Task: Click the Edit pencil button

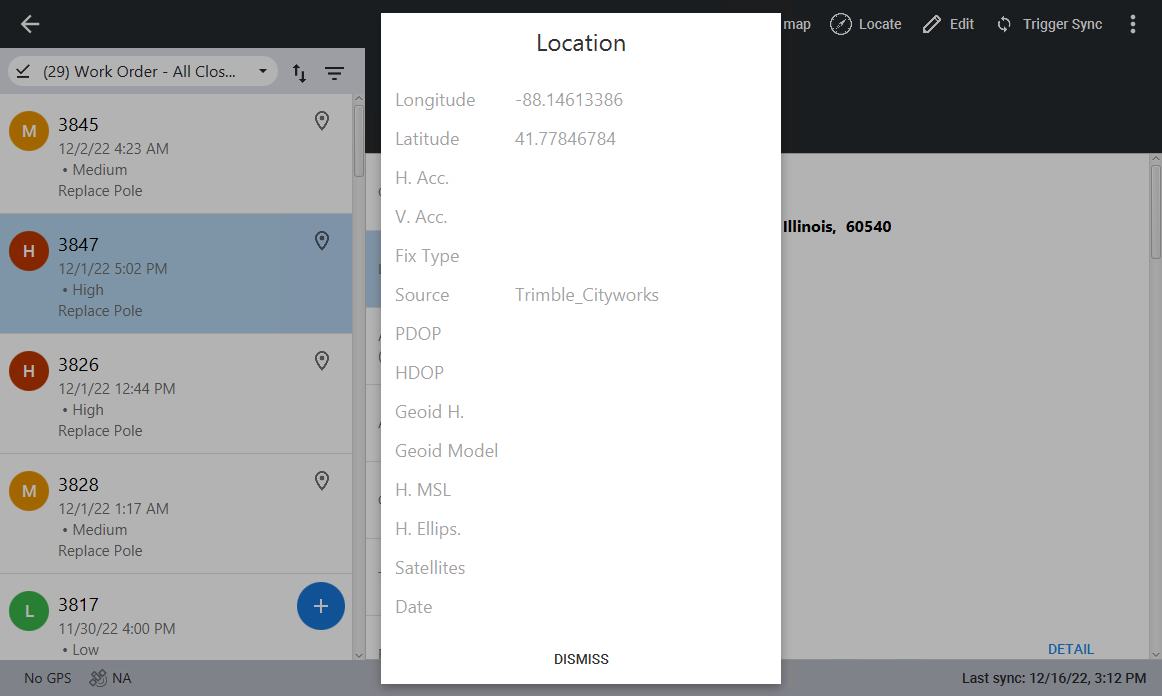Action: pyautogui.click(x=948, y=24)
